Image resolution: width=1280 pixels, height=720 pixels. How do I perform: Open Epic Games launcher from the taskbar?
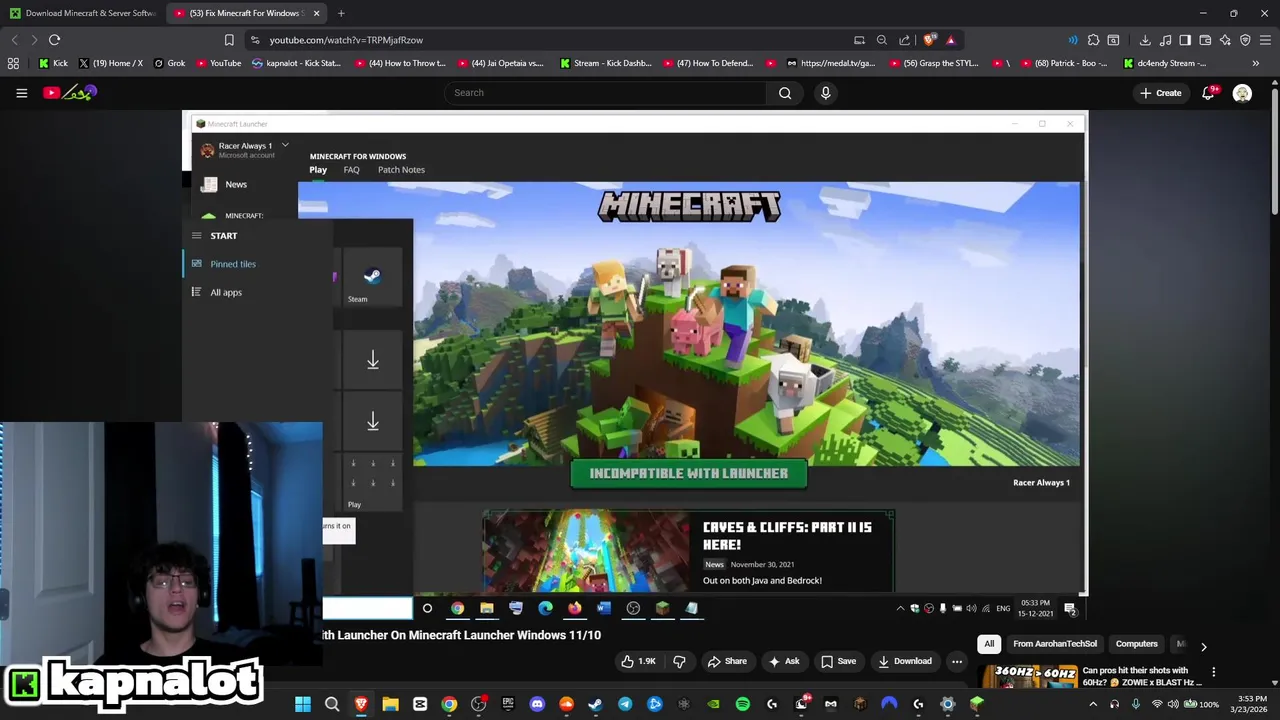[508, 704]
